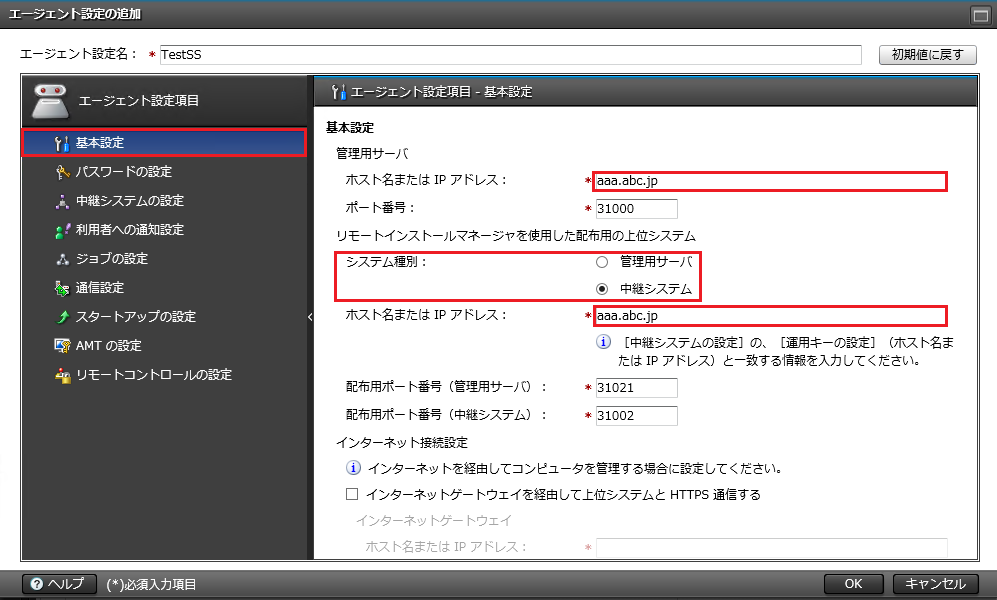Collapse the sidebar with the splitter arrow
Viewport: 997px width, 600px height.
click(x=310, y=317)
